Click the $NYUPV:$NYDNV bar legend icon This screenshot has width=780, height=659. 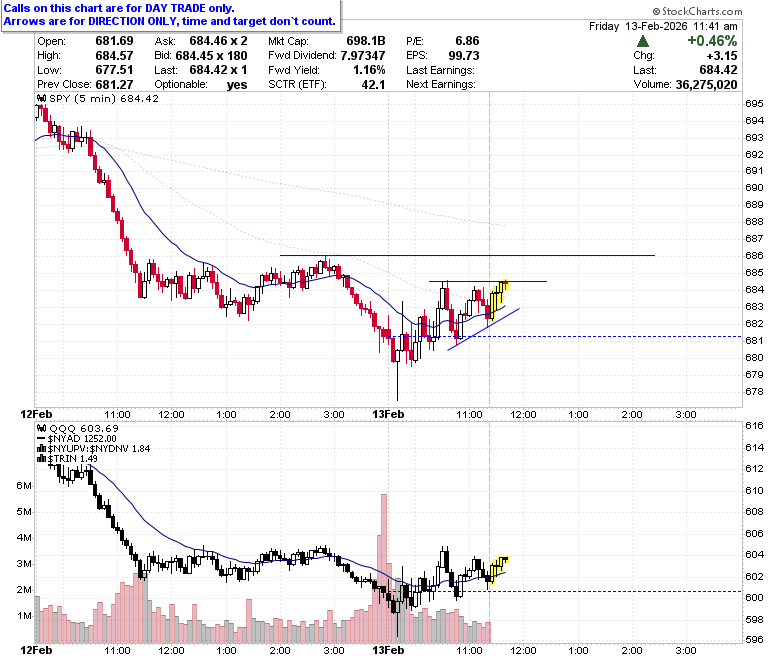[42, 449]
